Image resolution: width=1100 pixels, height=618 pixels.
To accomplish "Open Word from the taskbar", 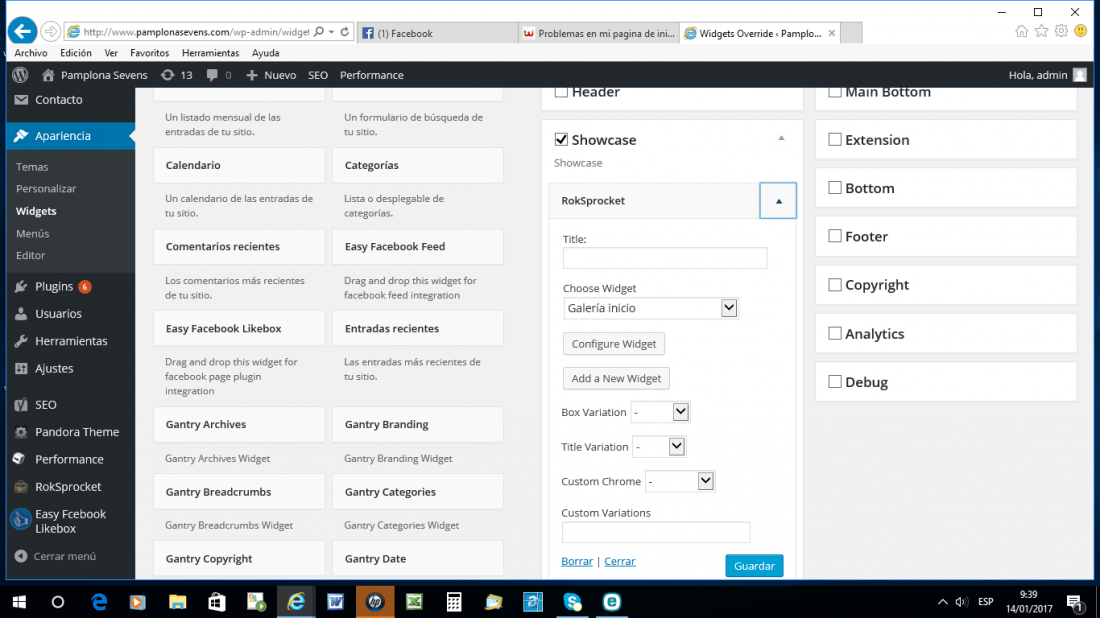I will click(x=335, y=602).
